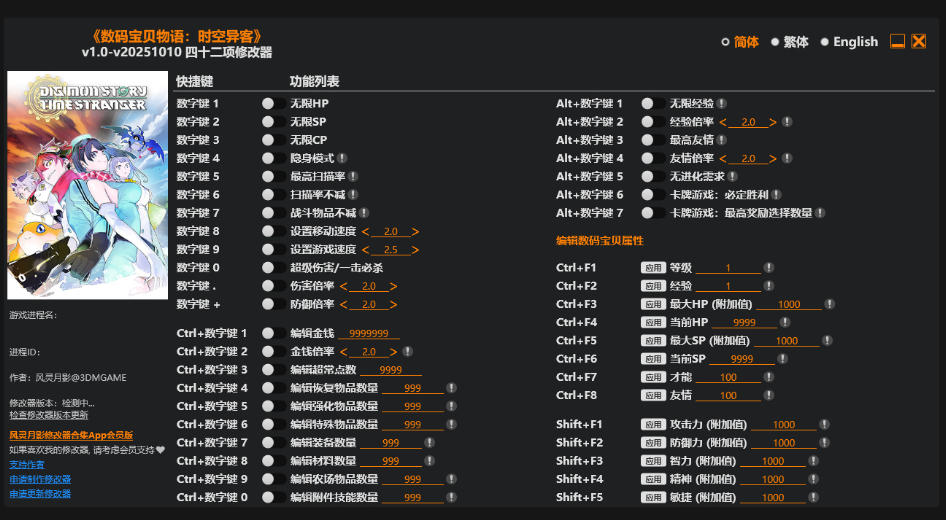
Task: Increase 防御倍率 value with right arrow
Action: click(x=393, y=304)
